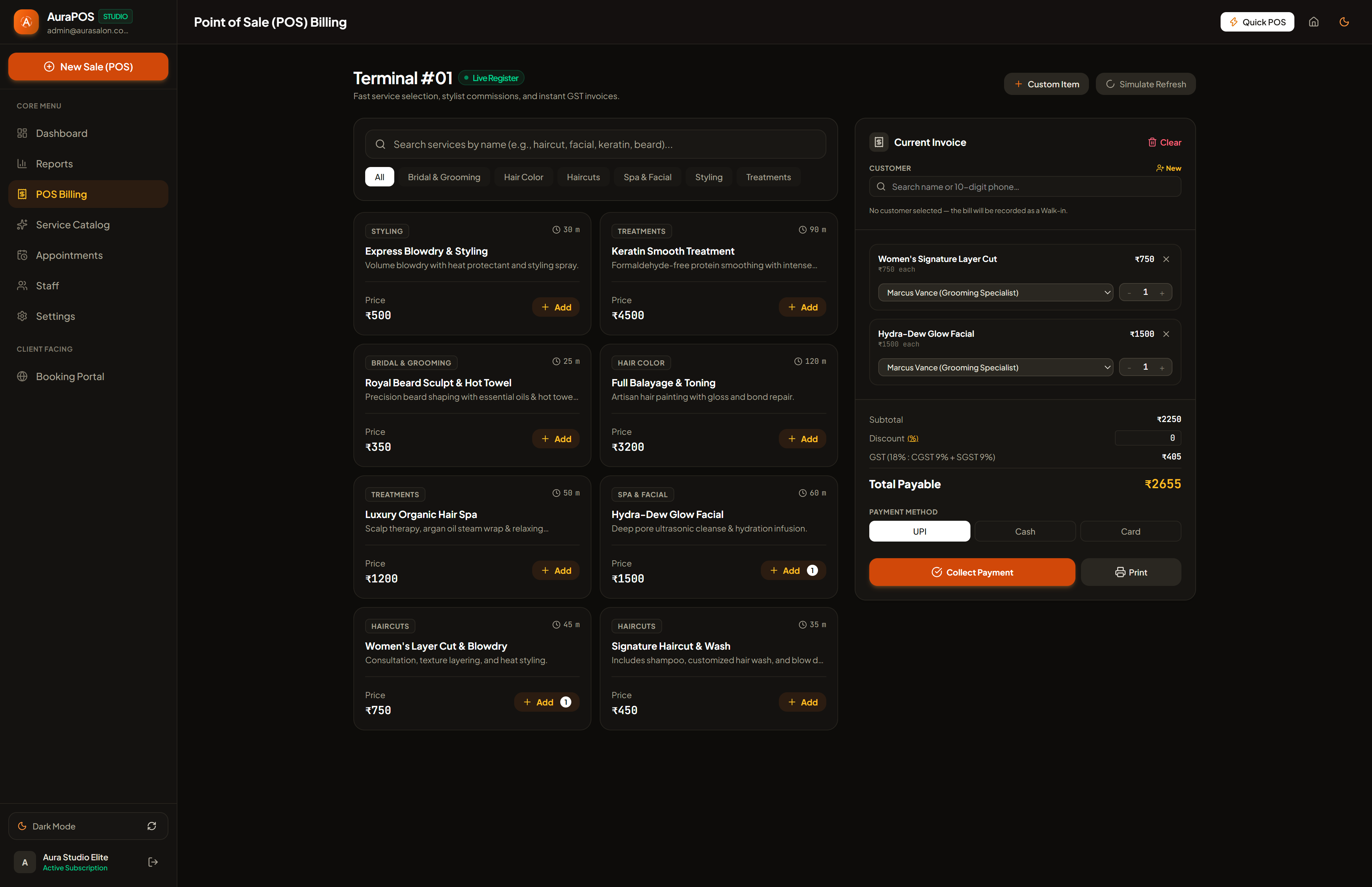Image resolution: width=1372 pixels, height=887 pixels.
Task: Print the current invoice
Action: point(1131,572)
